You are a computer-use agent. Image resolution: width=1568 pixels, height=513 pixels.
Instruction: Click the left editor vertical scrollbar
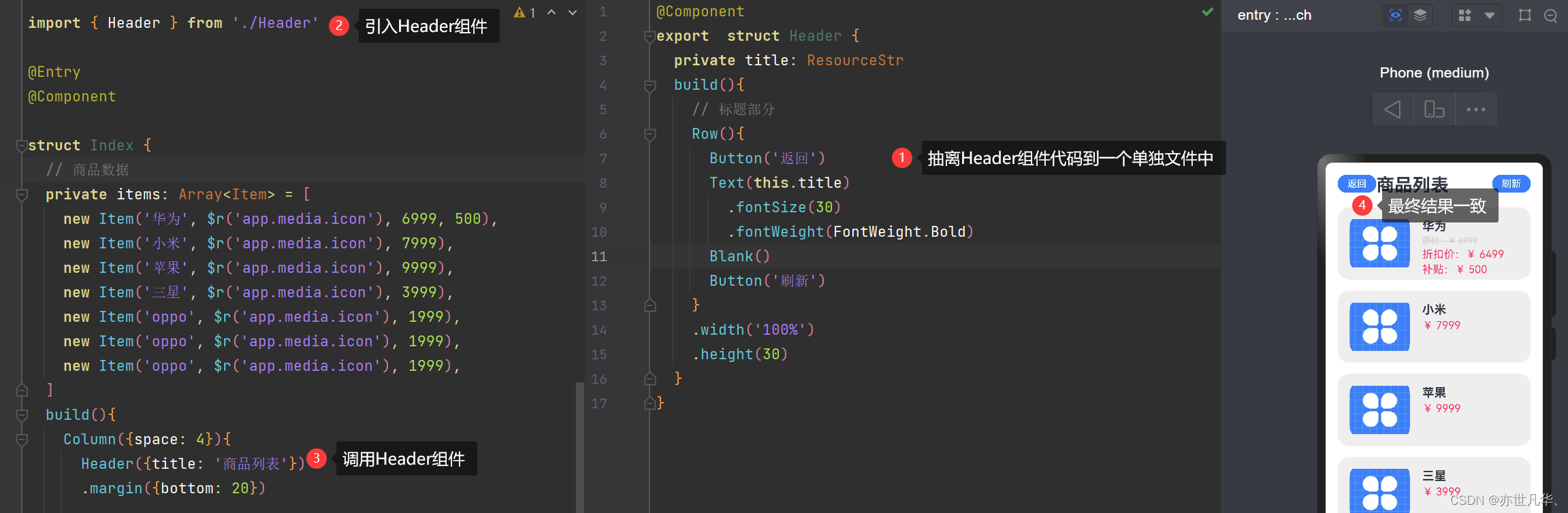point(579,442)
